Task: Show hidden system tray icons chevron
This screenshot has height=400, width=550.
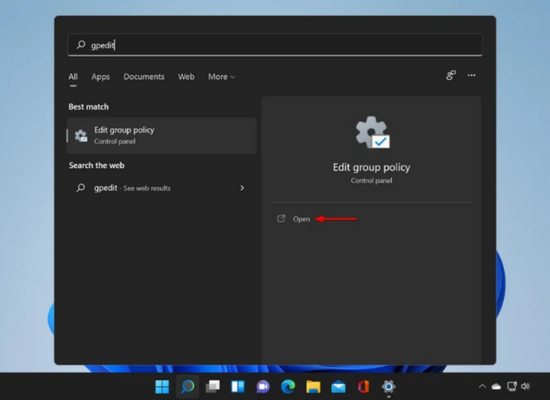Action: coord(482,386)
